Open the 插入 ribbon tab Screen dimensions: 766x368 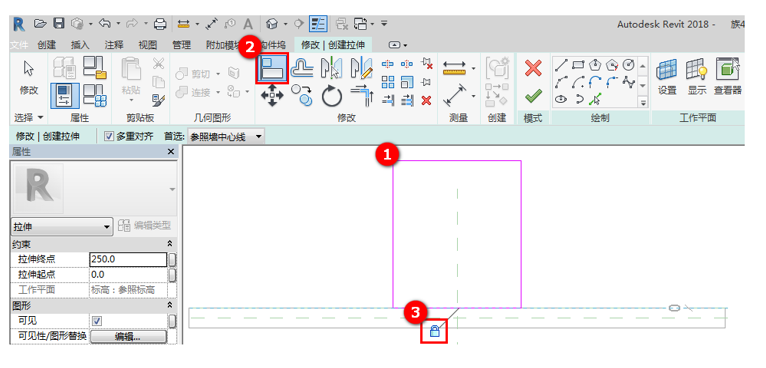pyautogui.click(x=80, y=45)
